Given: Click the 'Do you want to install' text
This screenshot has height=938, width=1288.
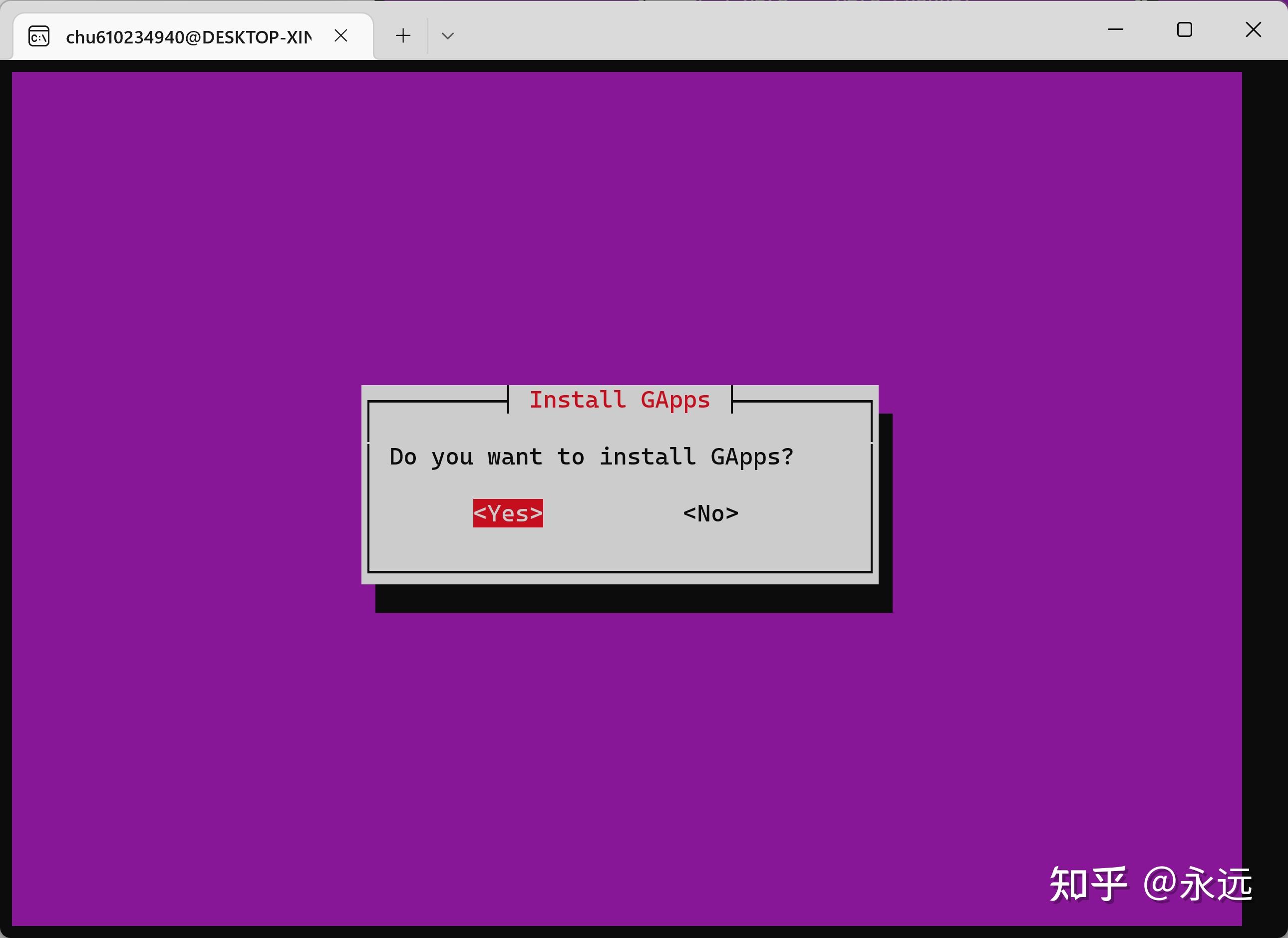Looking at the screenshot, I should pos(542,457).
